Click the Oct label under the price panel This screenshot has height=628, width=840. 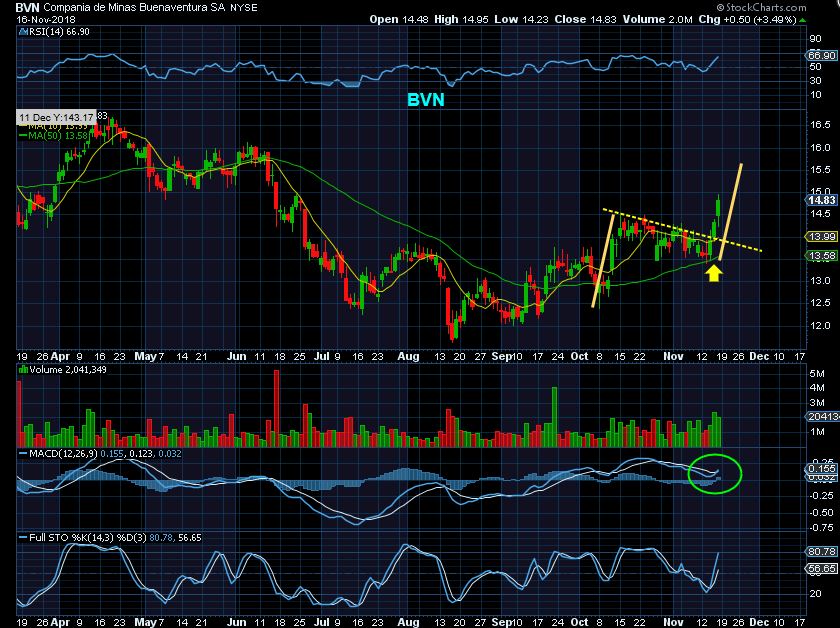[579, 356]
